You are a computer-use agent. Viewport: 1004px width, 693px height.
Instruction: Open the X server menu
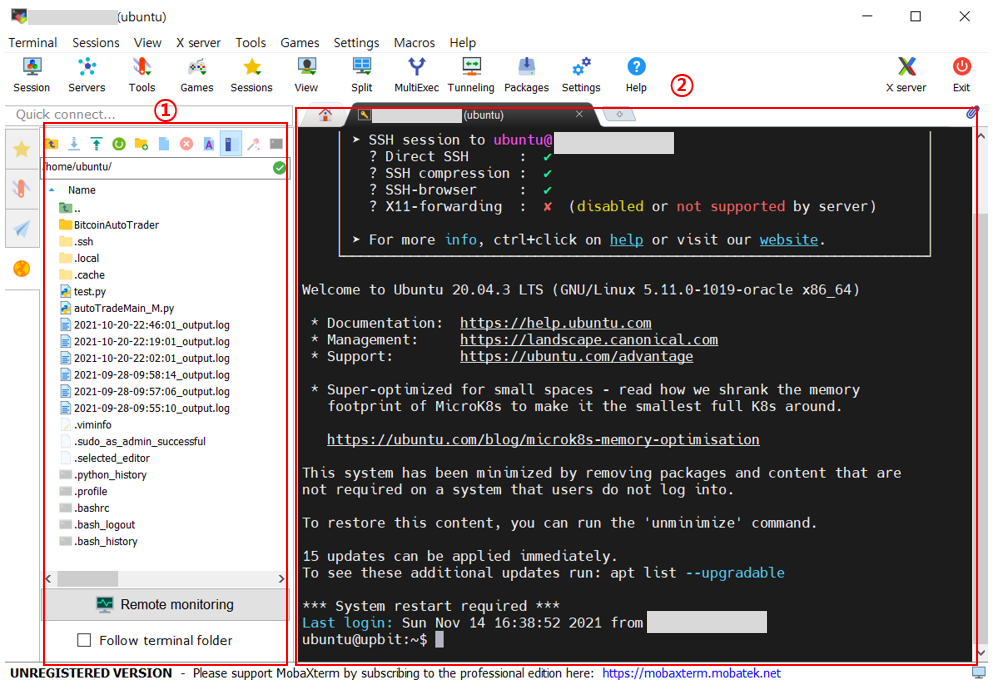(198, 42)
